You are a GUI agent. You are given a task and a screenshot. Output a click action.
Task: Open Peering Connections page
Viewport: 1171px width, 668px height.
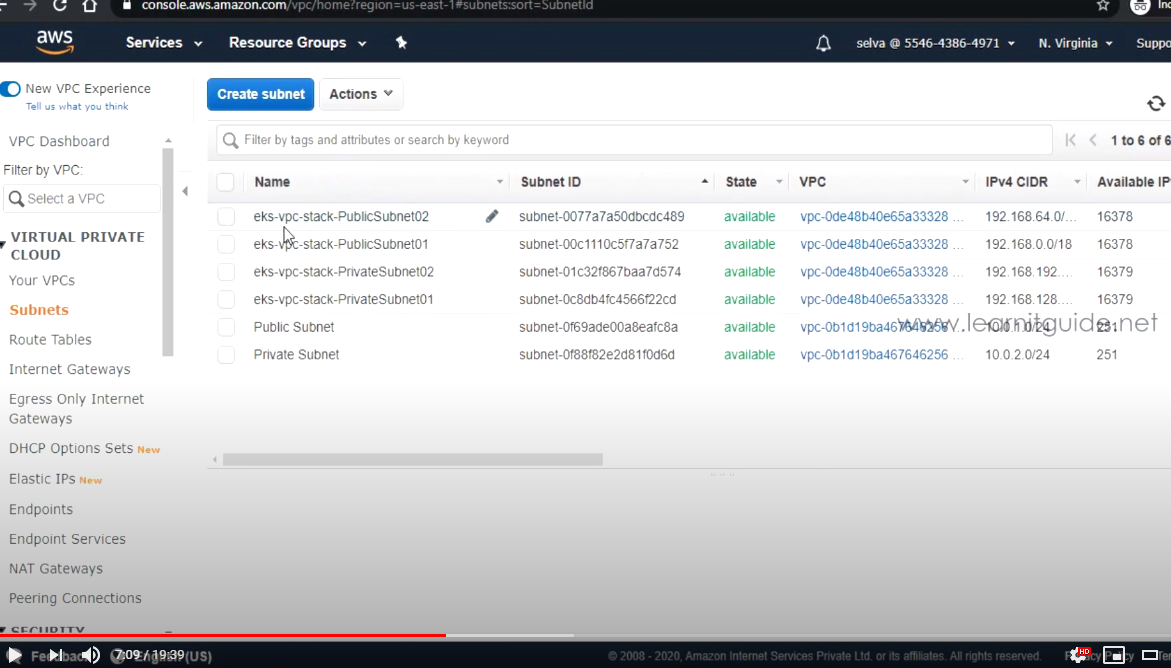pyautogui.click(x=75, y=598)
